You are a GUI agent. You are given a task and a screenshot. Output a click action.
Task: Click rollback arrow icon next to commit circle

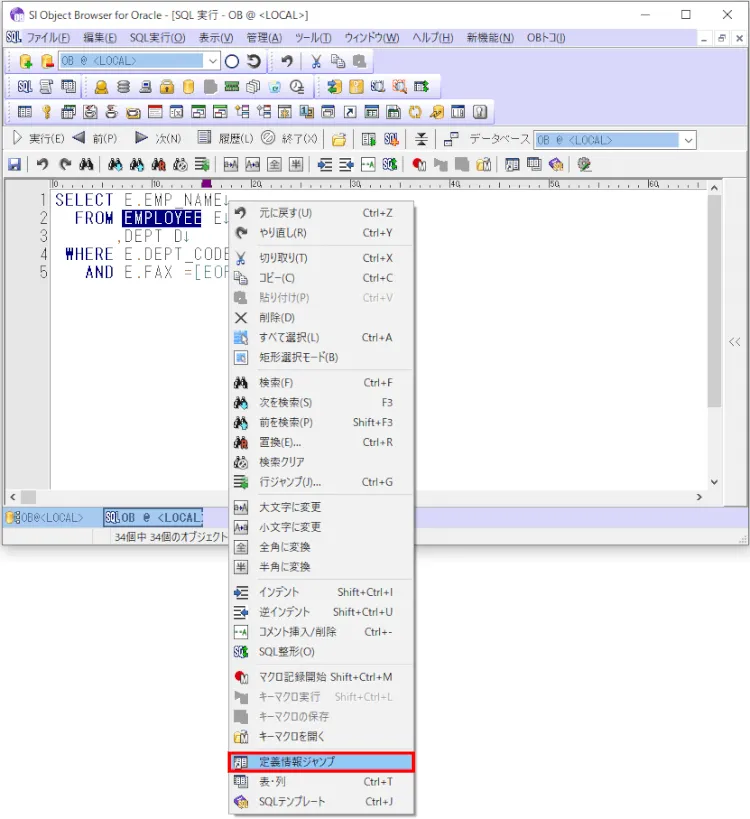click(x=254, y=62)
